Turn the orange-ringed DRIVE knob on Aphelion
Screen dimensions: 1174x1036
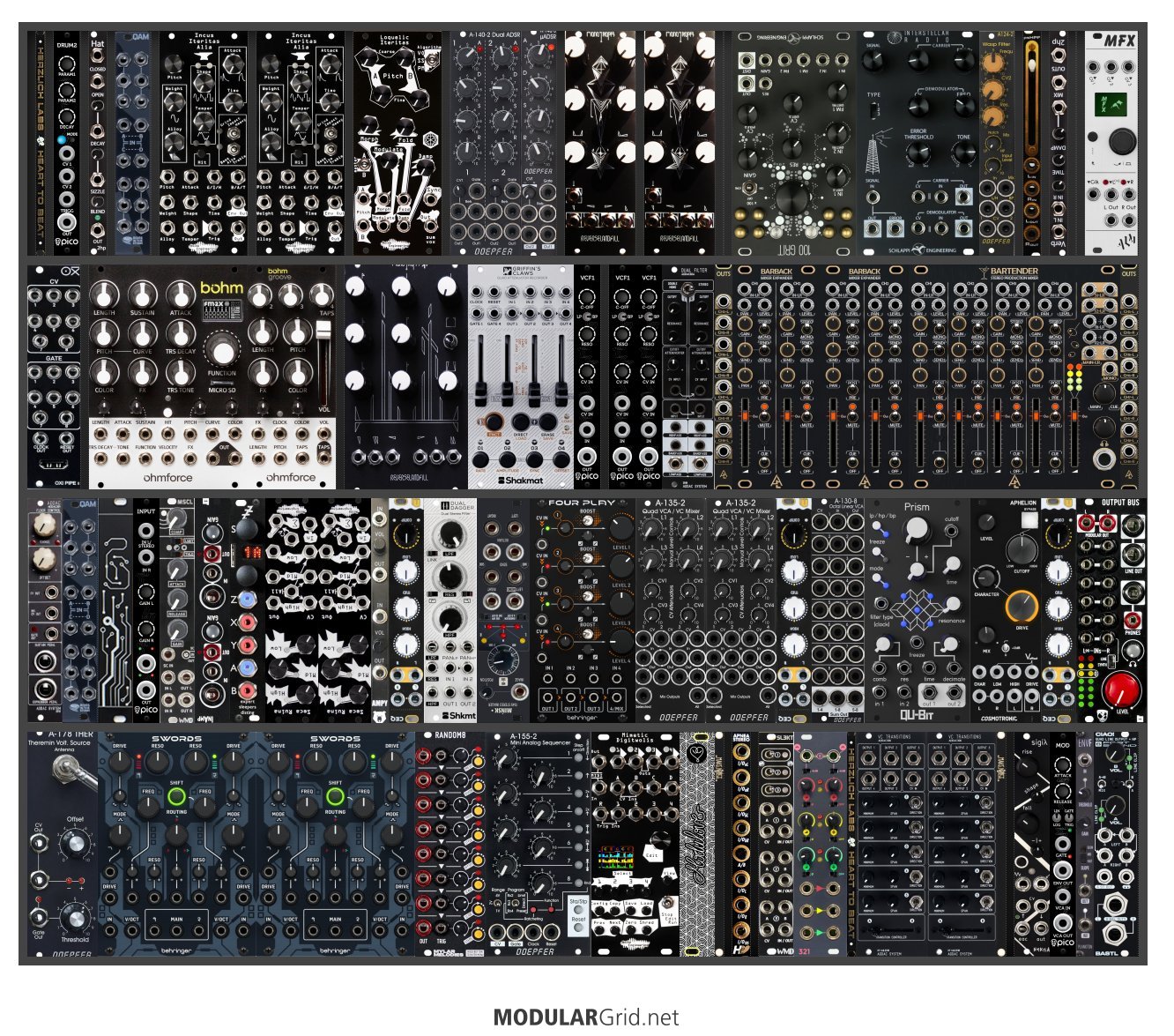(x=1022, y=607)
